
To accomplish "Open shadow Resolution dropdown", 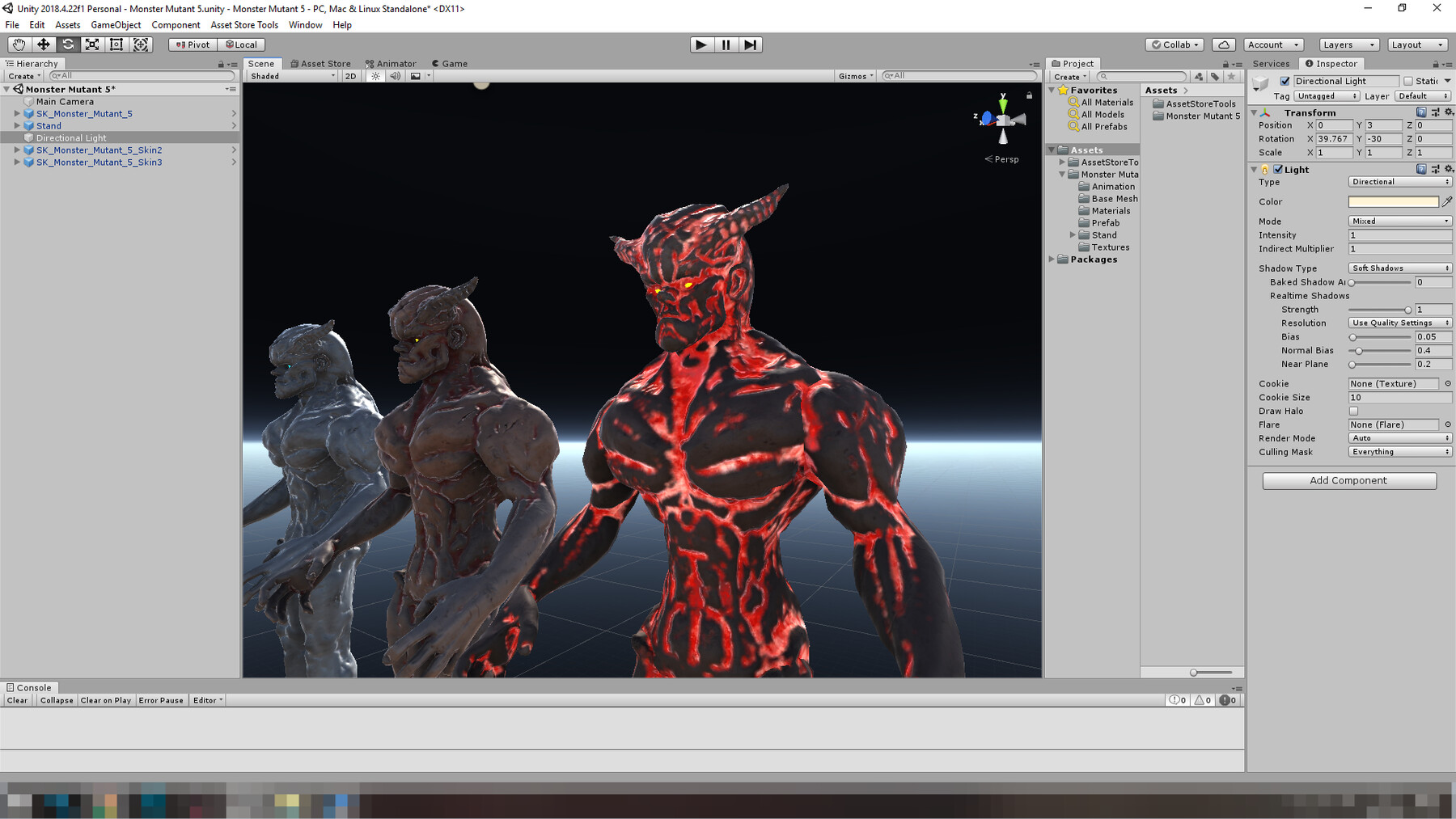I will (x=1399, y=323).
